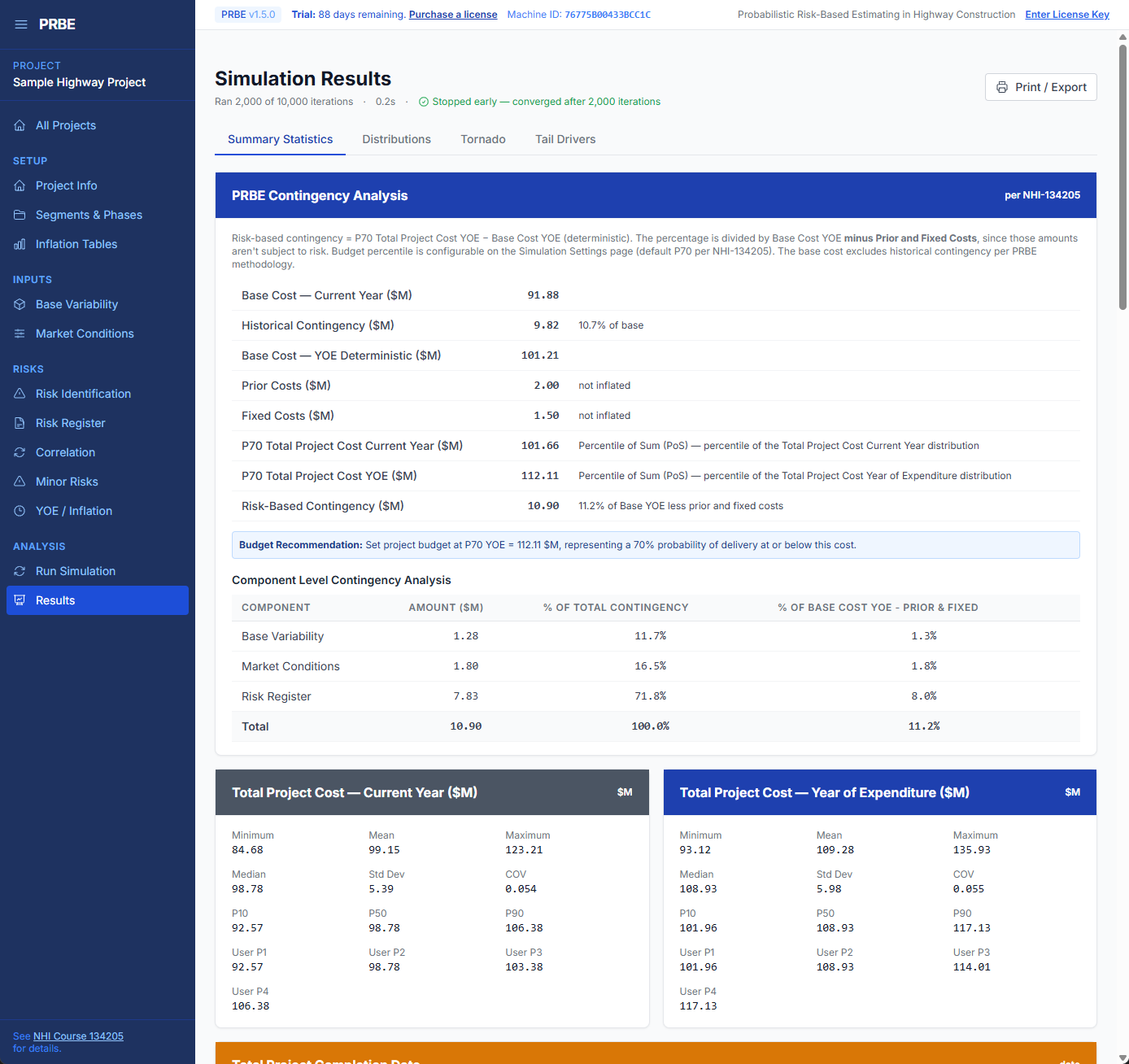Switch to the Distributions tab
Viewport: 1129px width, 1064px height.
396,139
